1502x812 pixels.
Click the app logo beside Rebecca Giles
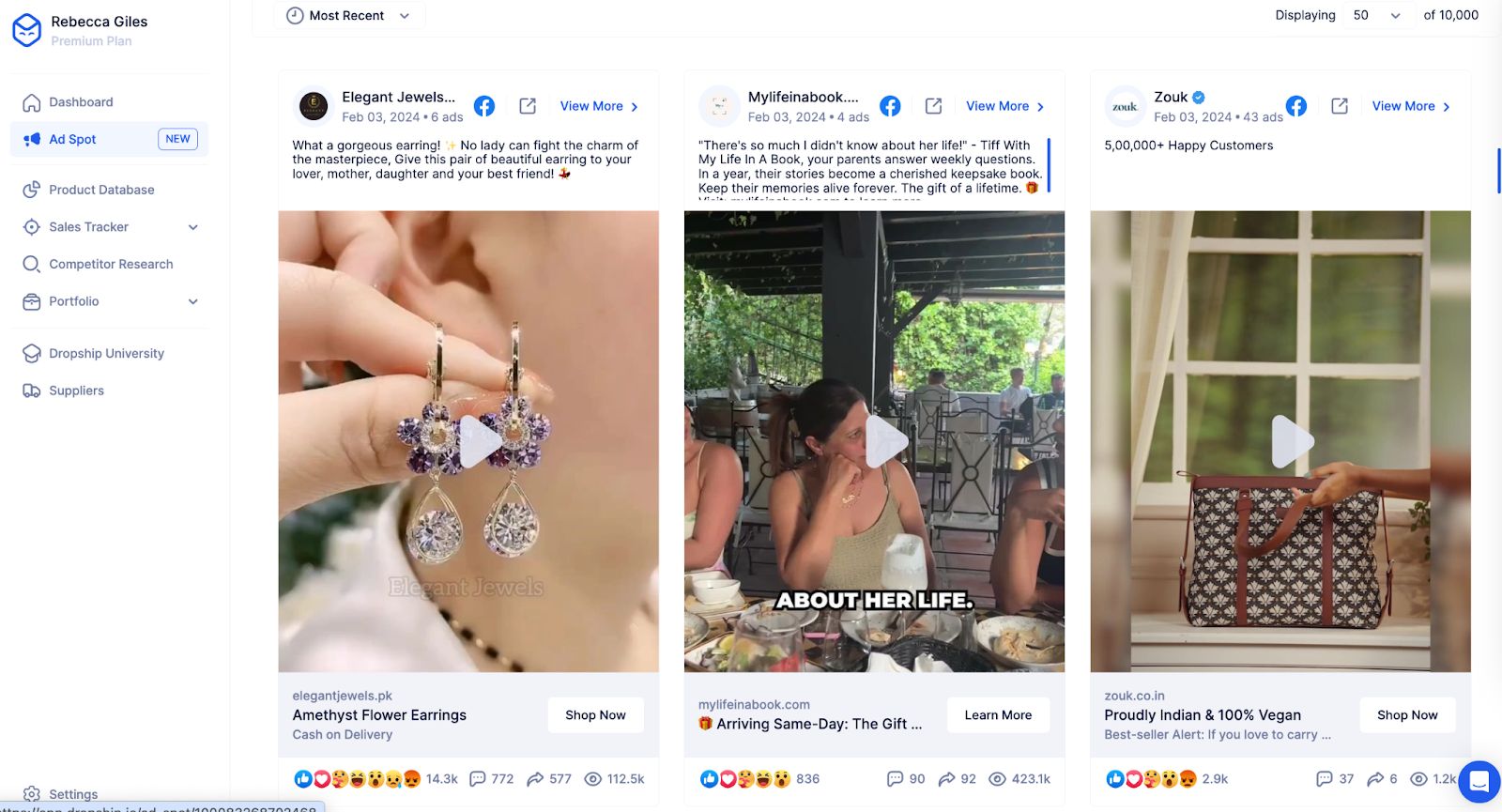tap(27, 30)
